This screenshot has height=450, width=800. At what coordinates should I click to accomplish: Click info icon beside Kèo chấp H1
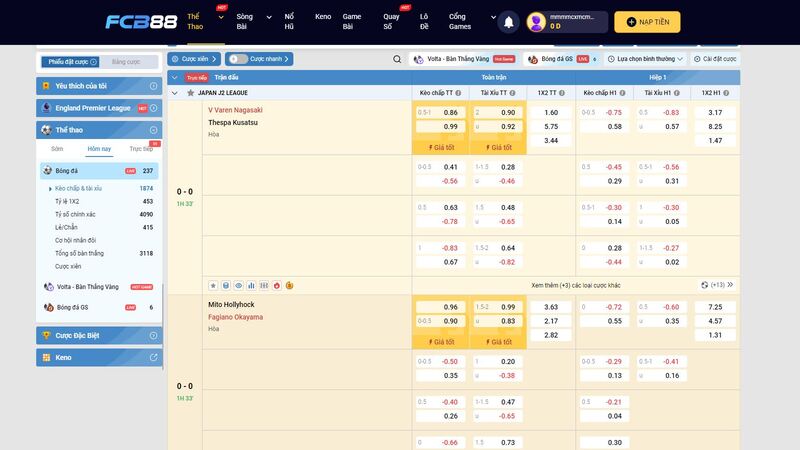coord(622,93)
